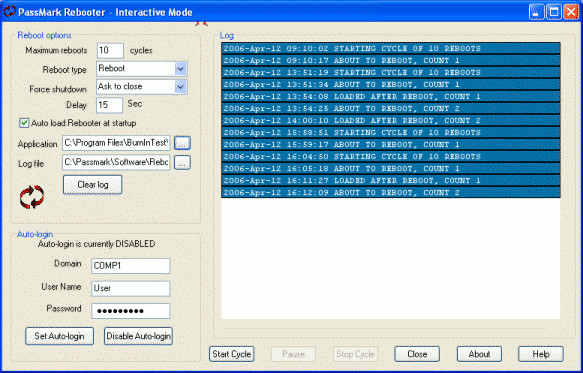Click the Domain field containing COMP1
The width and height of the screenshot is (583, 373).
click(x=131, y=266)
